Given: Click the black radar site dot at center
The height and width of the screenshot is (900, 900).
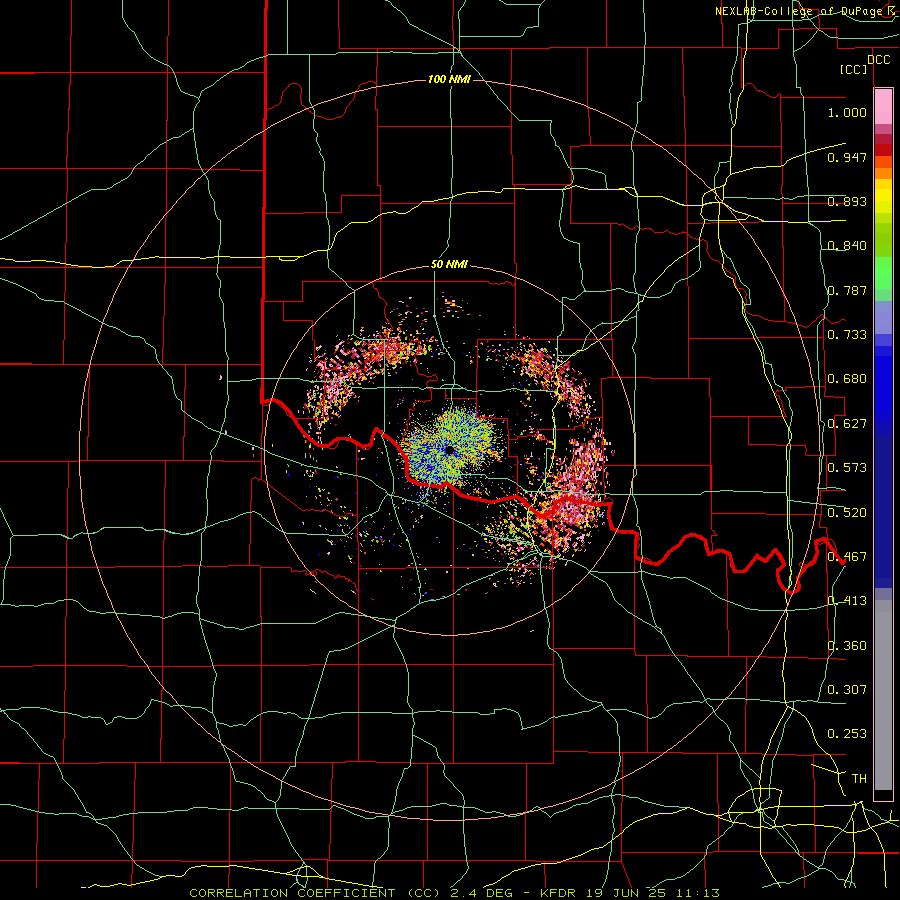Looking at the screenshot, I should click(x=449, y=451).
